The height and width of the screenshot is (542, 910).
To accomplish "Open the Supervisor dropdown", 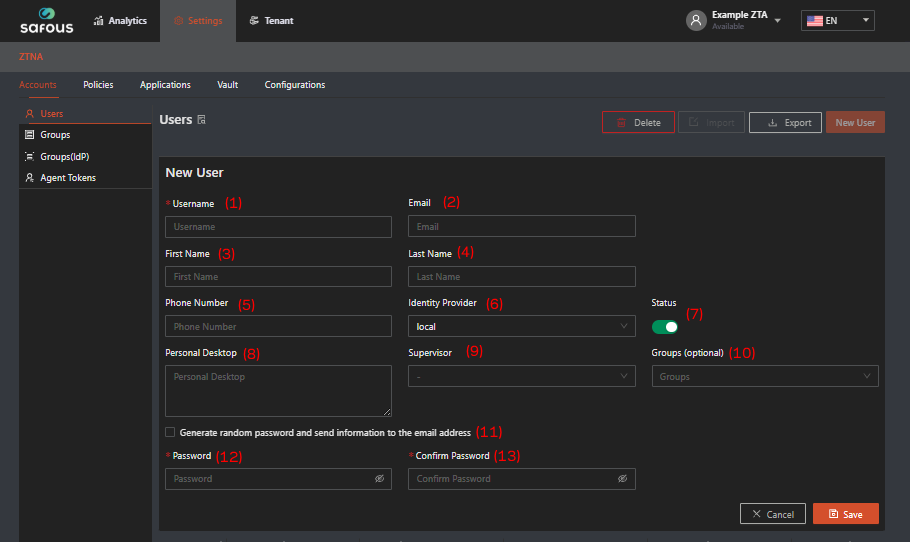I will (x=521, y=377).
